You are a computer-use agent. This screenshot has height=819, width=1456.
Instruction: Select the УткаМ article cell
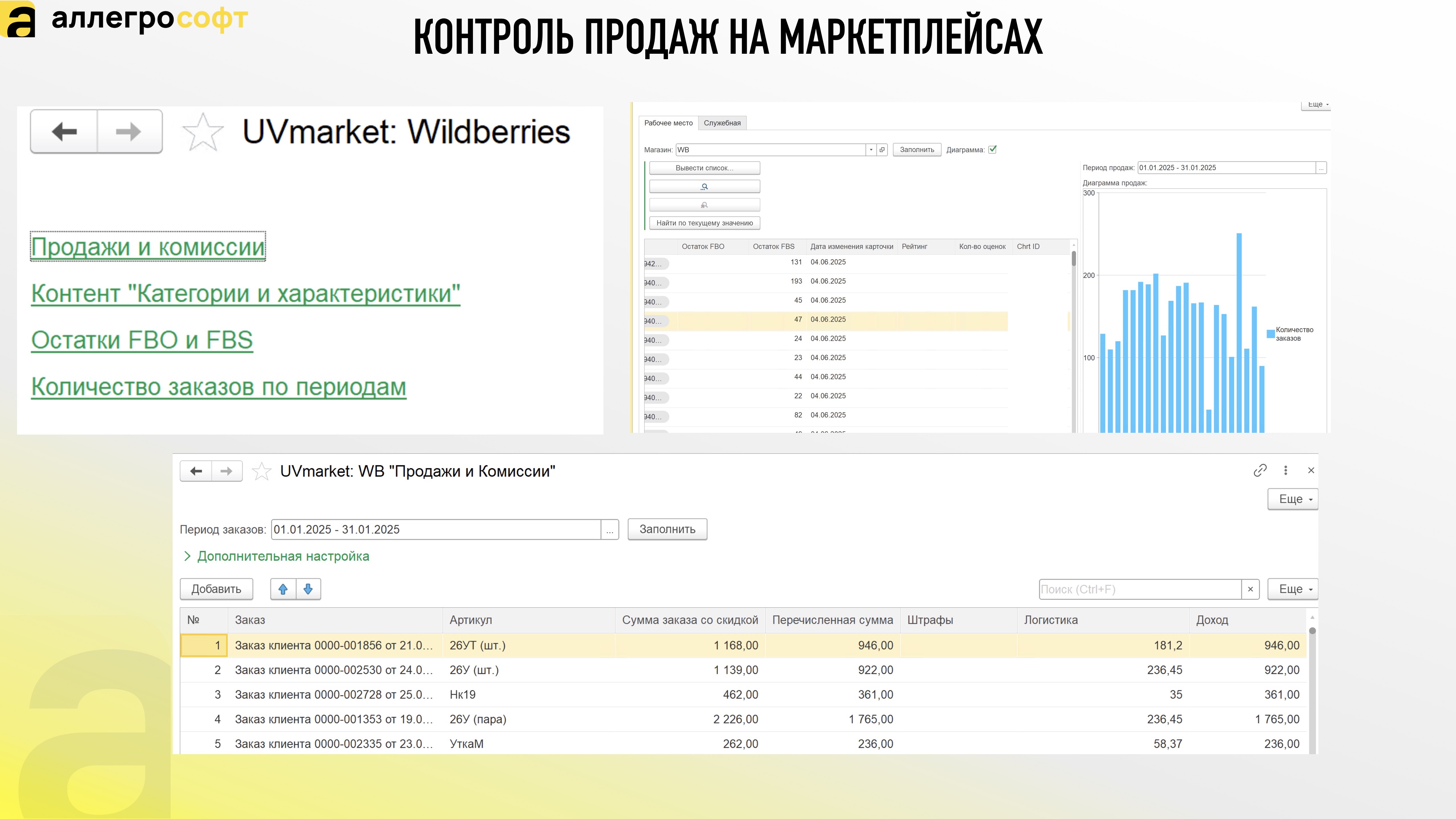coord(529,744)
